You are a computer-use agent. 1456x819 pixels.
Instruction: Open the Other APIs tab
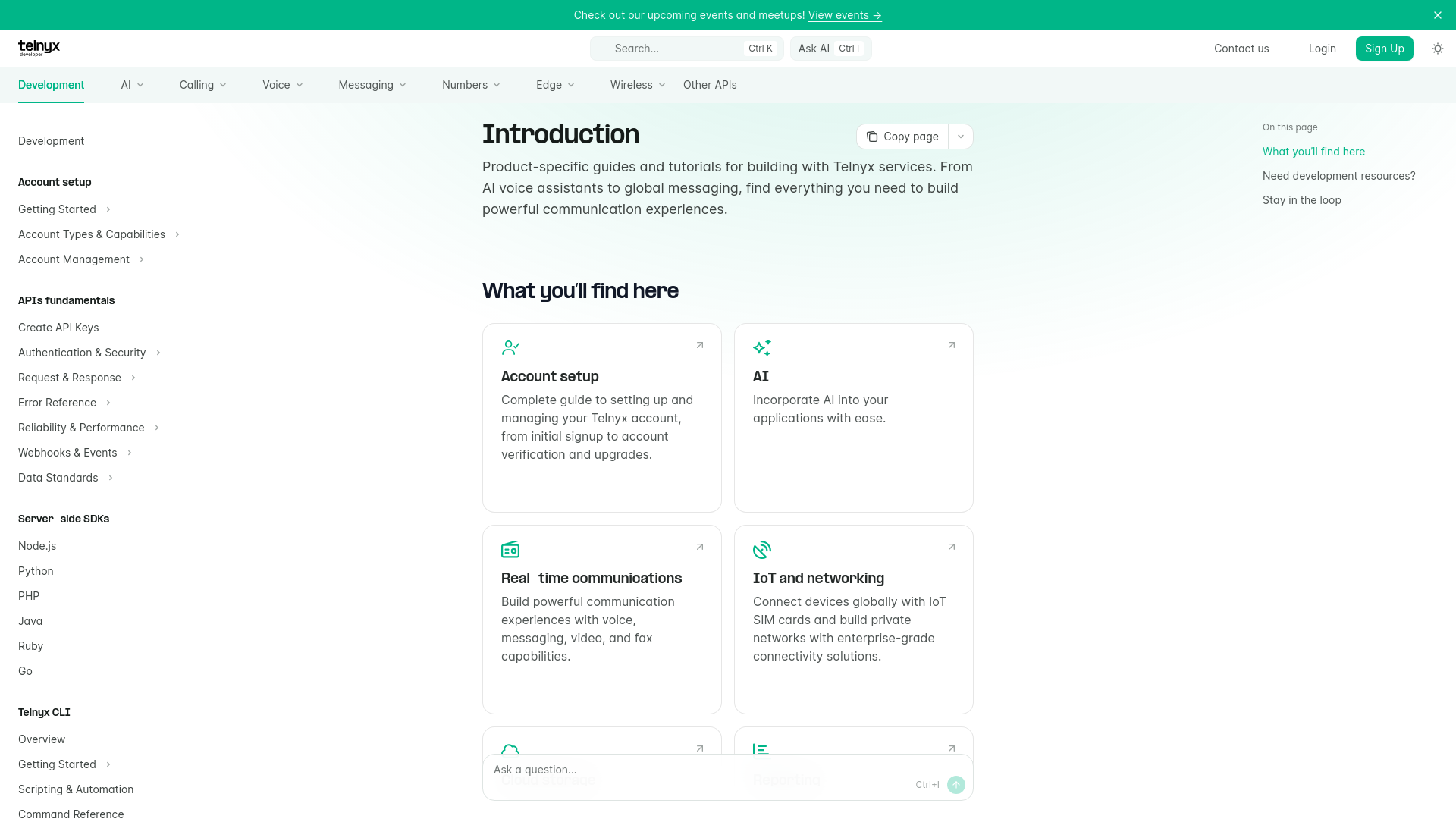[x=710, y=85]
